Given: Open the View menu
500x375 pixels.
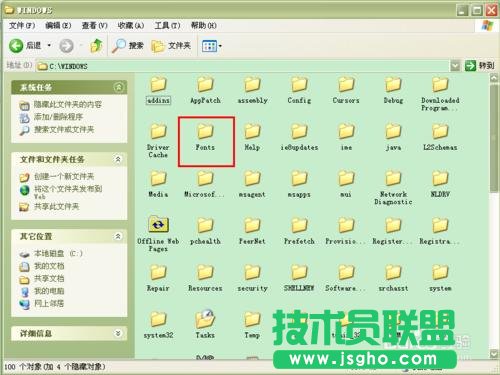Looking at the screenshot, I should (95, 25).
